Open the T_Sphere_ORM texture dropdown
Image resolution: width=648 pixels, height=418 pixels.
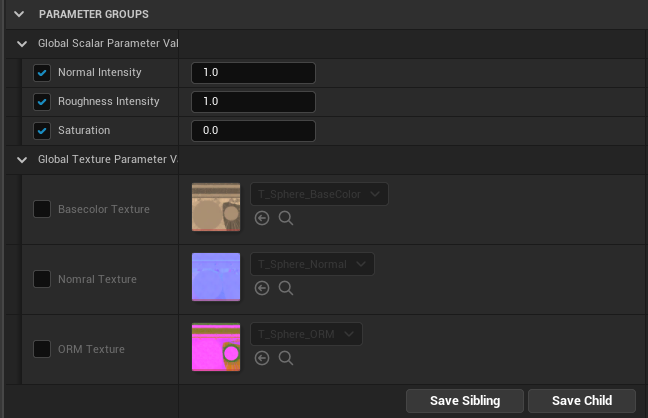(306, 334)
